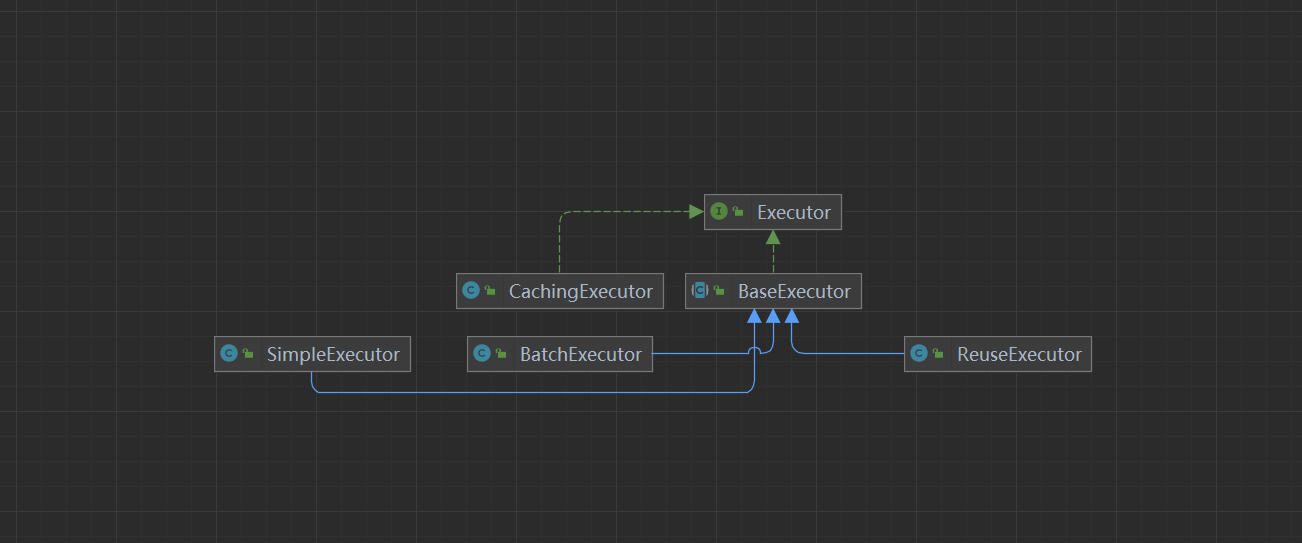The height and width of the screenshot is (543, 1302).
Task: Select the BaseExecutor node label
Action: point(794,291)
